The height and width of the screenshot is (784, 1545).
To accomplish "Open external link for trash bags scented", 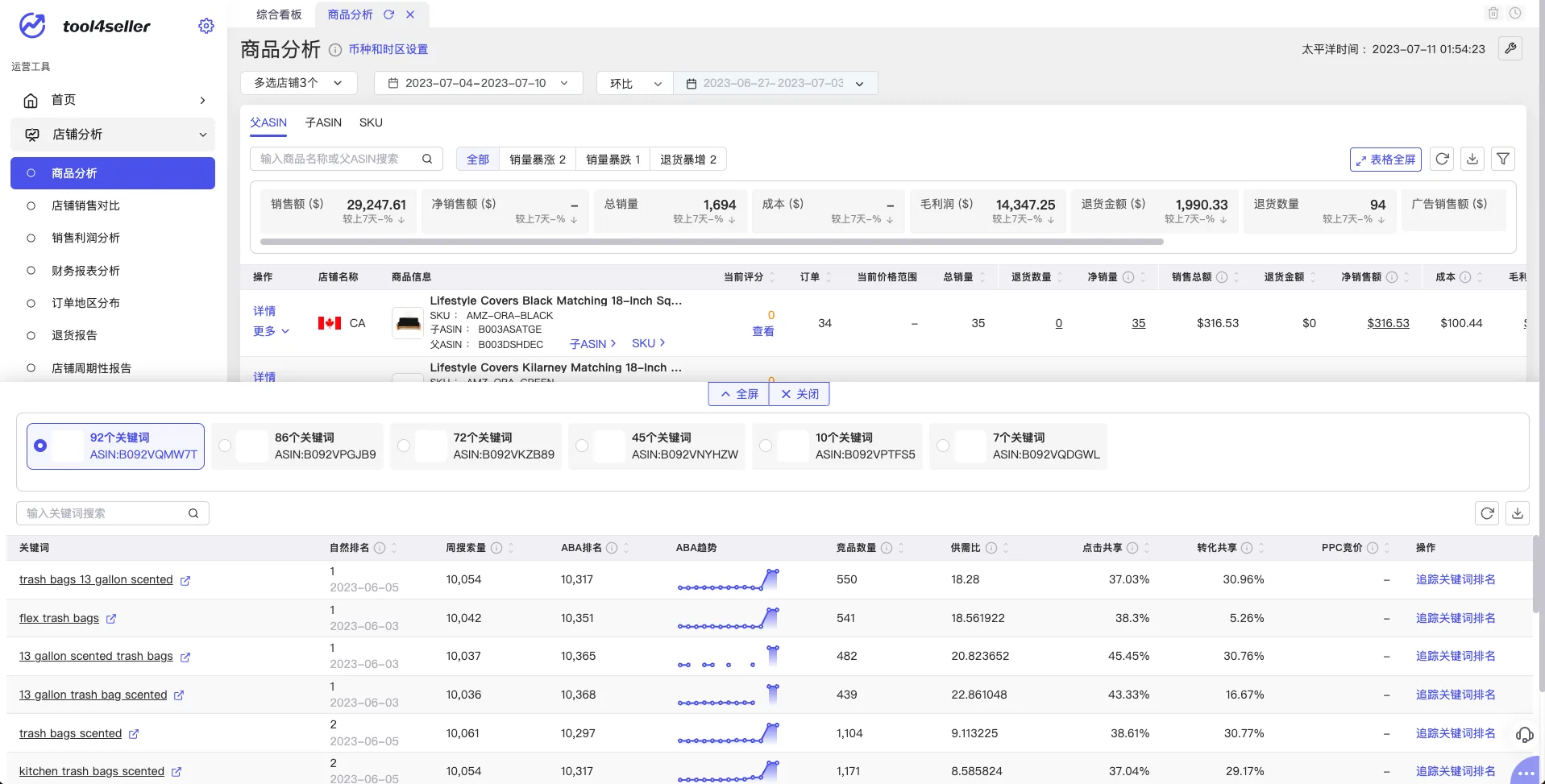I will pyautogui.click(x=134, y=734).
